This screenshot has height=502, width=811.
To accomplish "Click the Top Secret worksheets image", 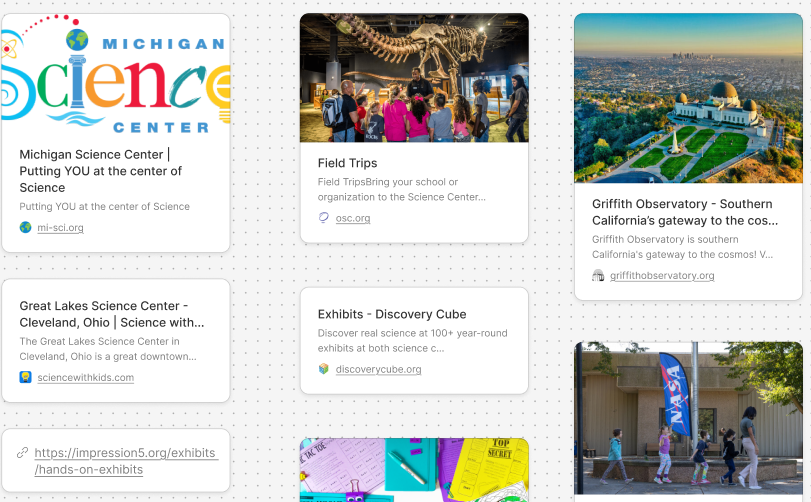I will tap(414, 469).
